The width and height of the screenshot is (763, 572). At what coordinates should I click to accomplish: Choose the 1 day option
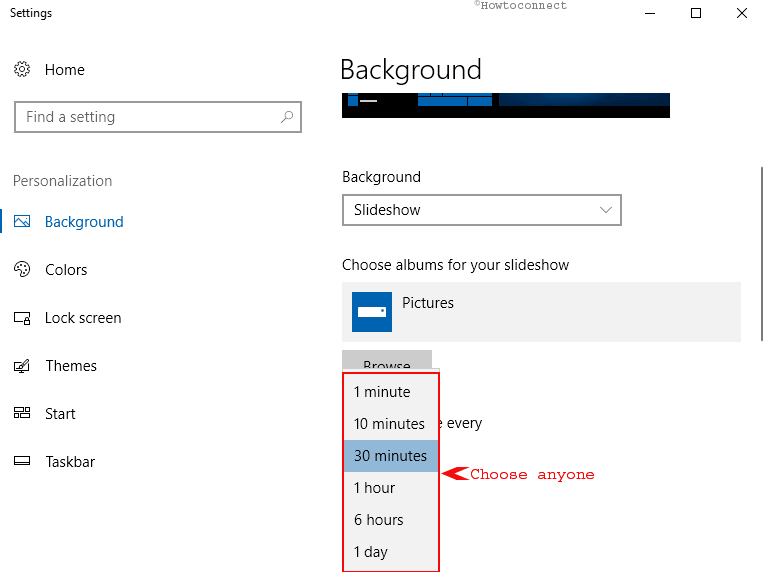391,552
